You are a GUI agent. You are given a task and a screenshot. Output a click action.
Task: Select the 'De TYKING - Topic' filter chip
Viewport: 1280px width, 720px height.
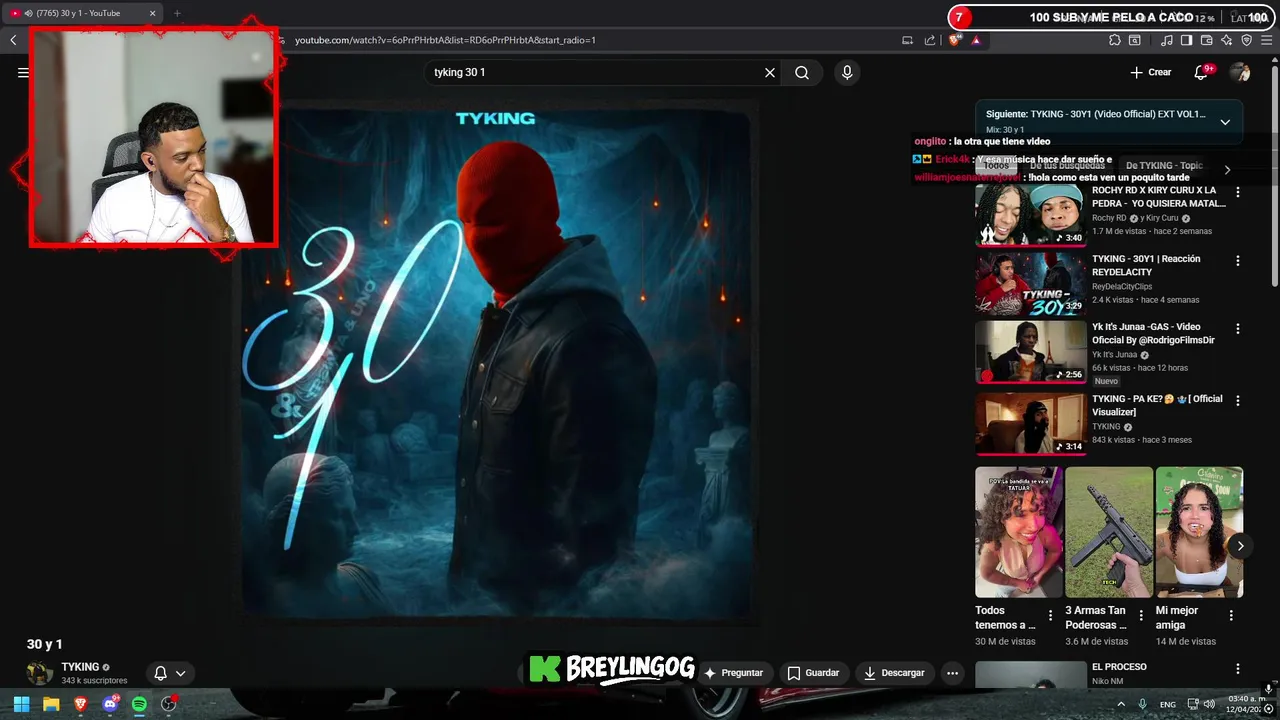(1164, 166)
